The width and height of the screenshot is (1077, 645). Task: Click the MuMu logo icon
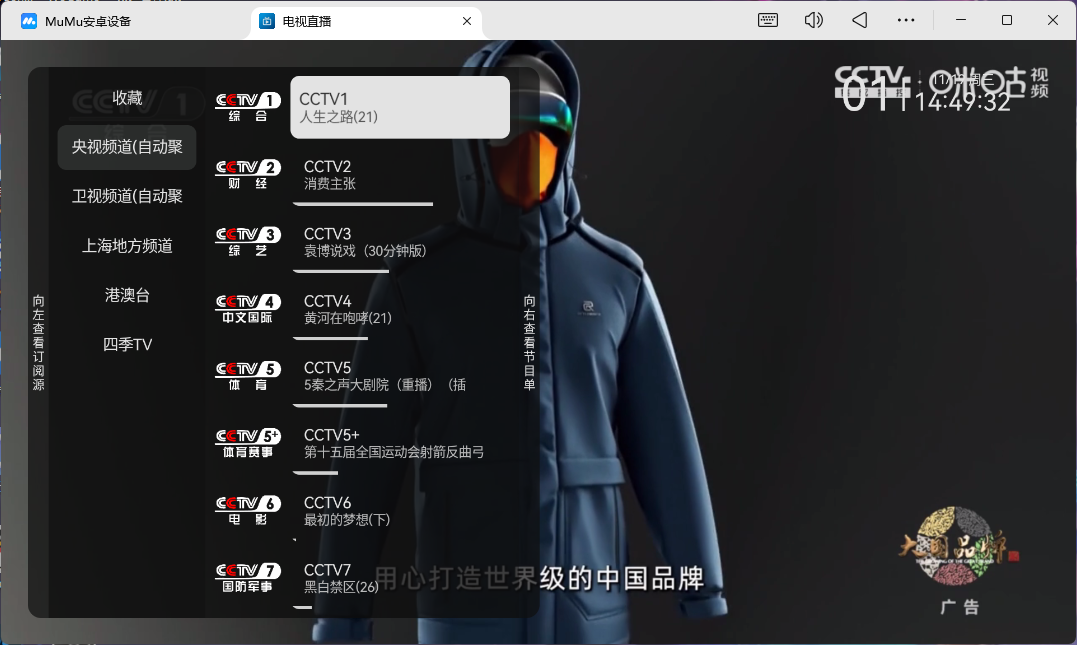click(29, 21)
